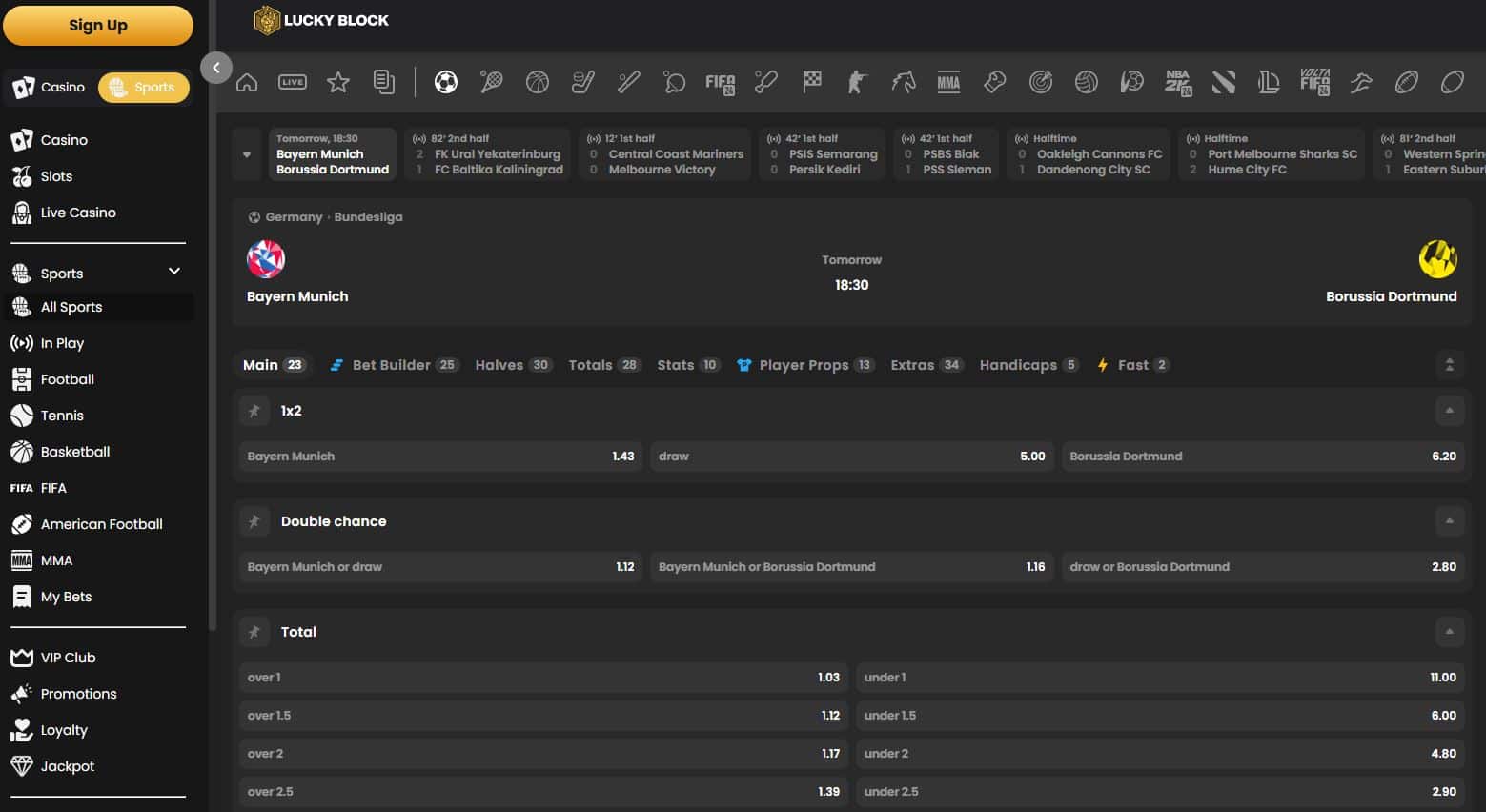Open favorites star icon
1486x812 pixels.
pyautogui.click(x=338, y=83)
